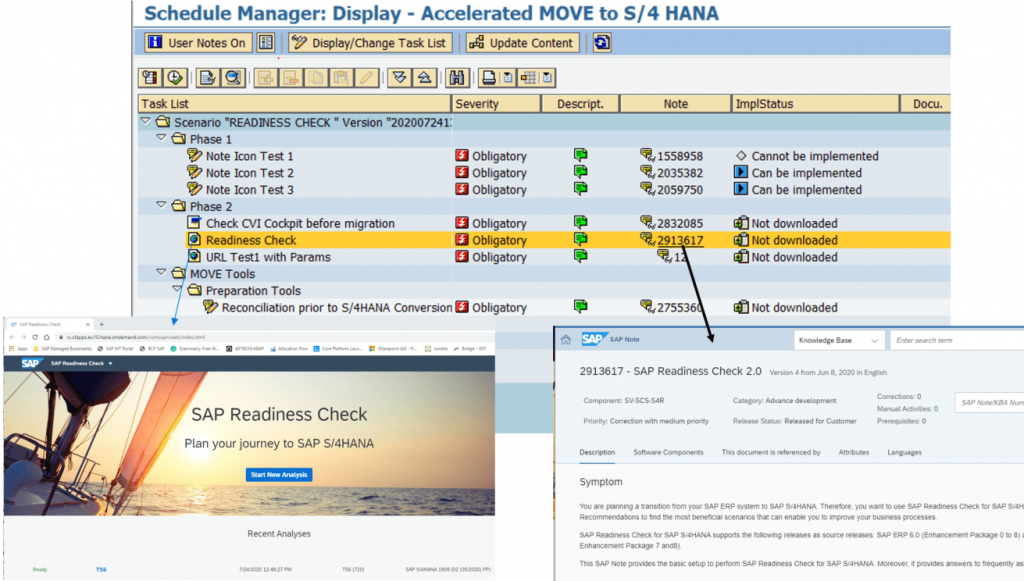Click Not downloaded icon for Check CVI Cockpit row

coord(741,223)
